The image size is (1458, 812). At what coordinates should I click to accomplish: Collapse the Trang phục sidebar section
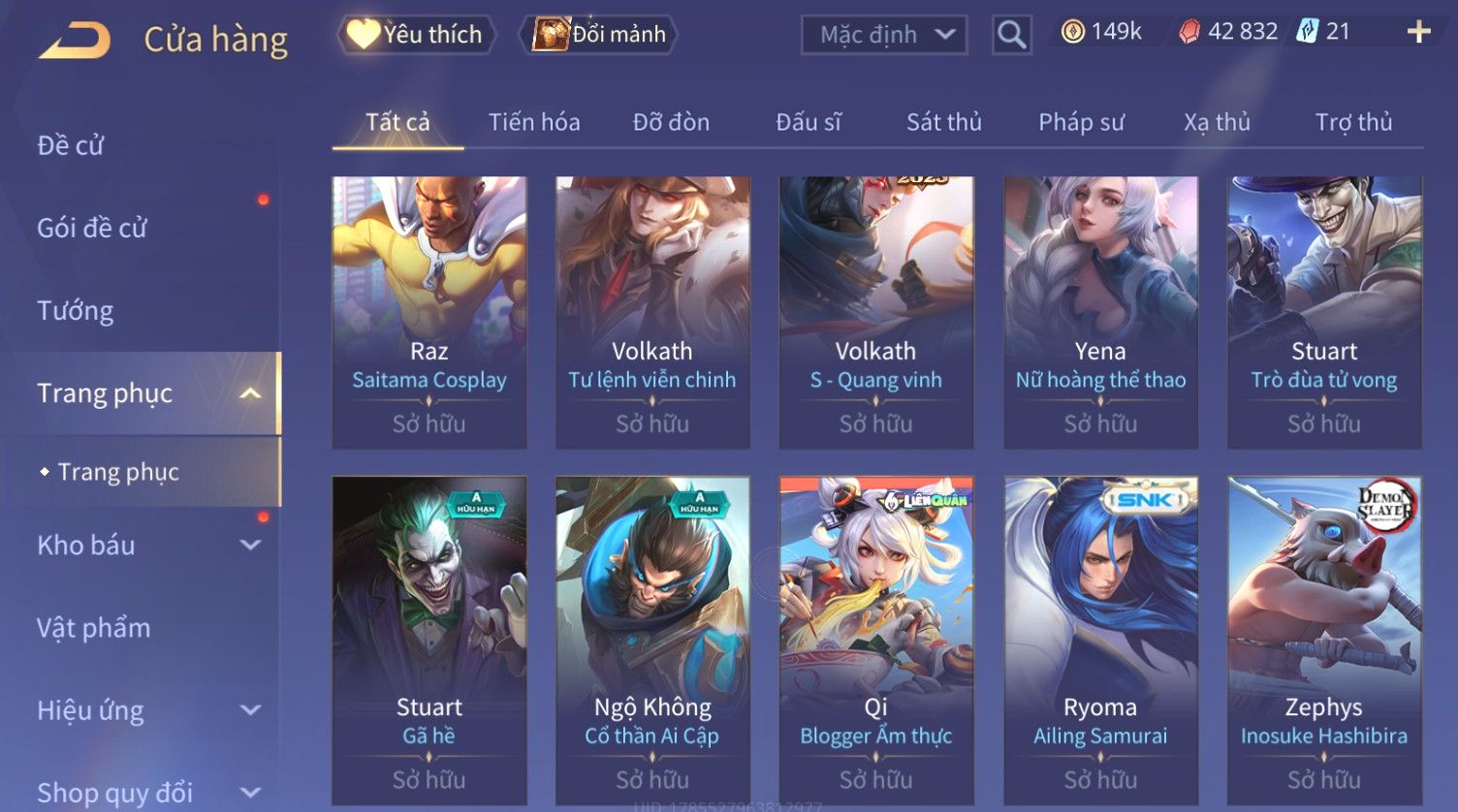(250, 393)
